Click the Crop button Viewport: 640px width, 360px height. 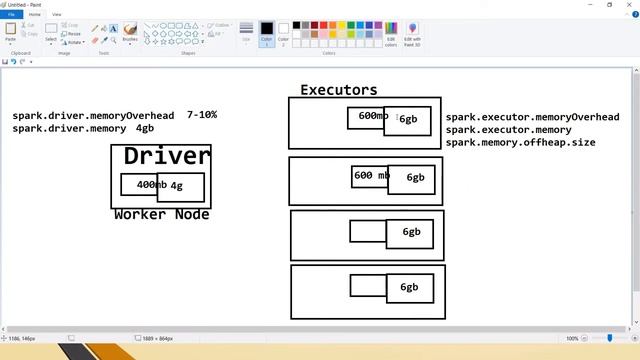(70, 25)
